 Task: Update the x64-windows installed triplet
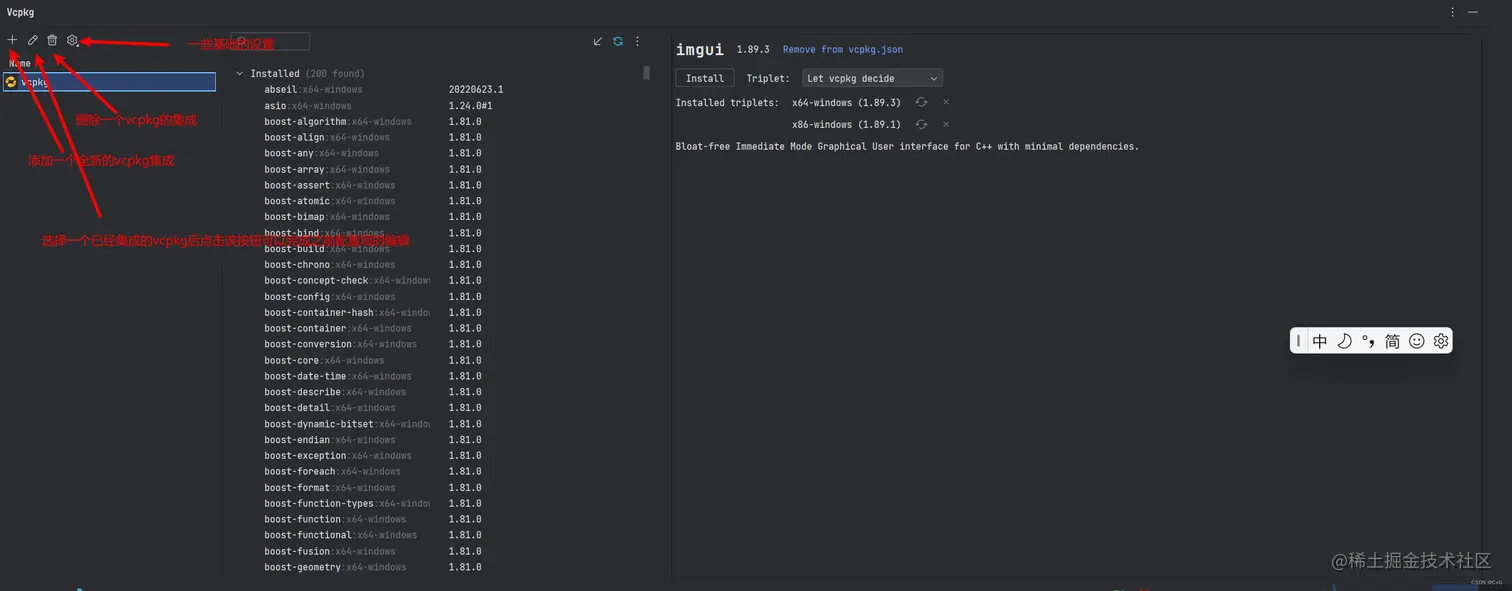[x=921, y=102]
